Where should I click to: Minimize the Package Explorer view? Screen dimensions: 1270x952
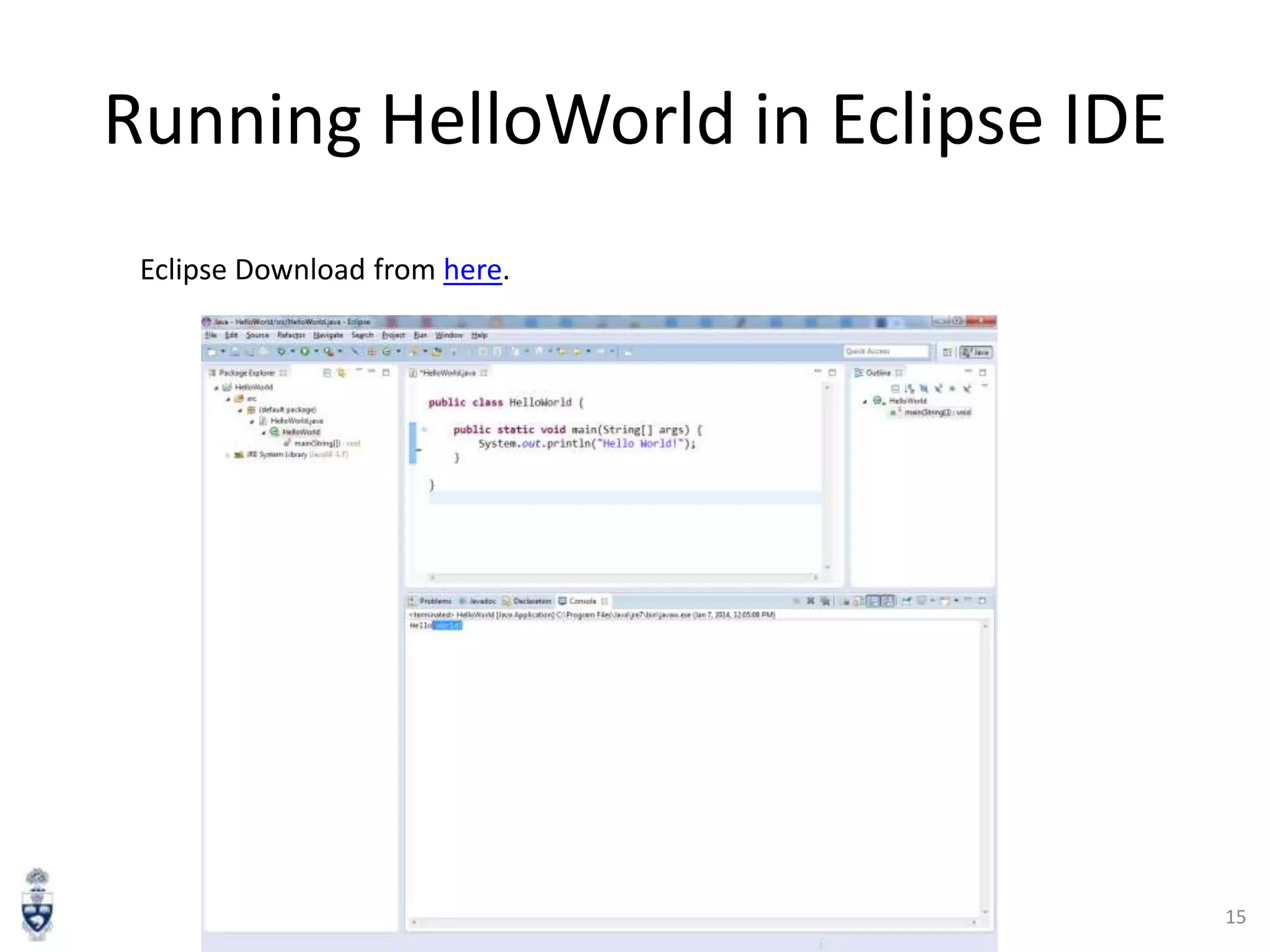pyautogui.click(x=371, y=372)
